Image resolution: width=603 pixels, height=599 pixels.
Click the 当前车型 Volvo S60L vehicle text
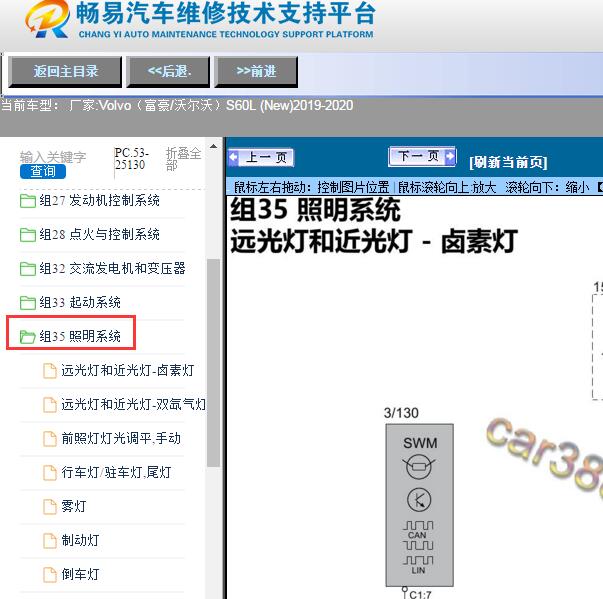coord(177,106)
